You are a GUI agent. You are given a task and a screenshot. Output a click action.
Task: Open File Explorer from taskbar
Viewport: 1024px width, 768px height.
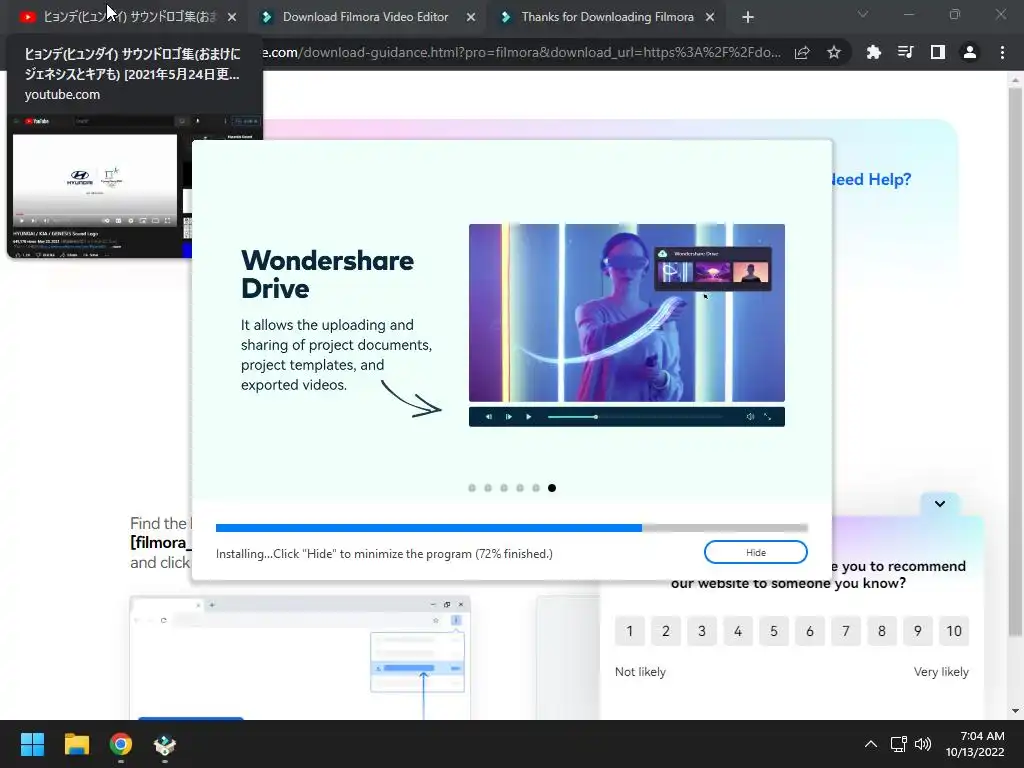tap(76, 744)
